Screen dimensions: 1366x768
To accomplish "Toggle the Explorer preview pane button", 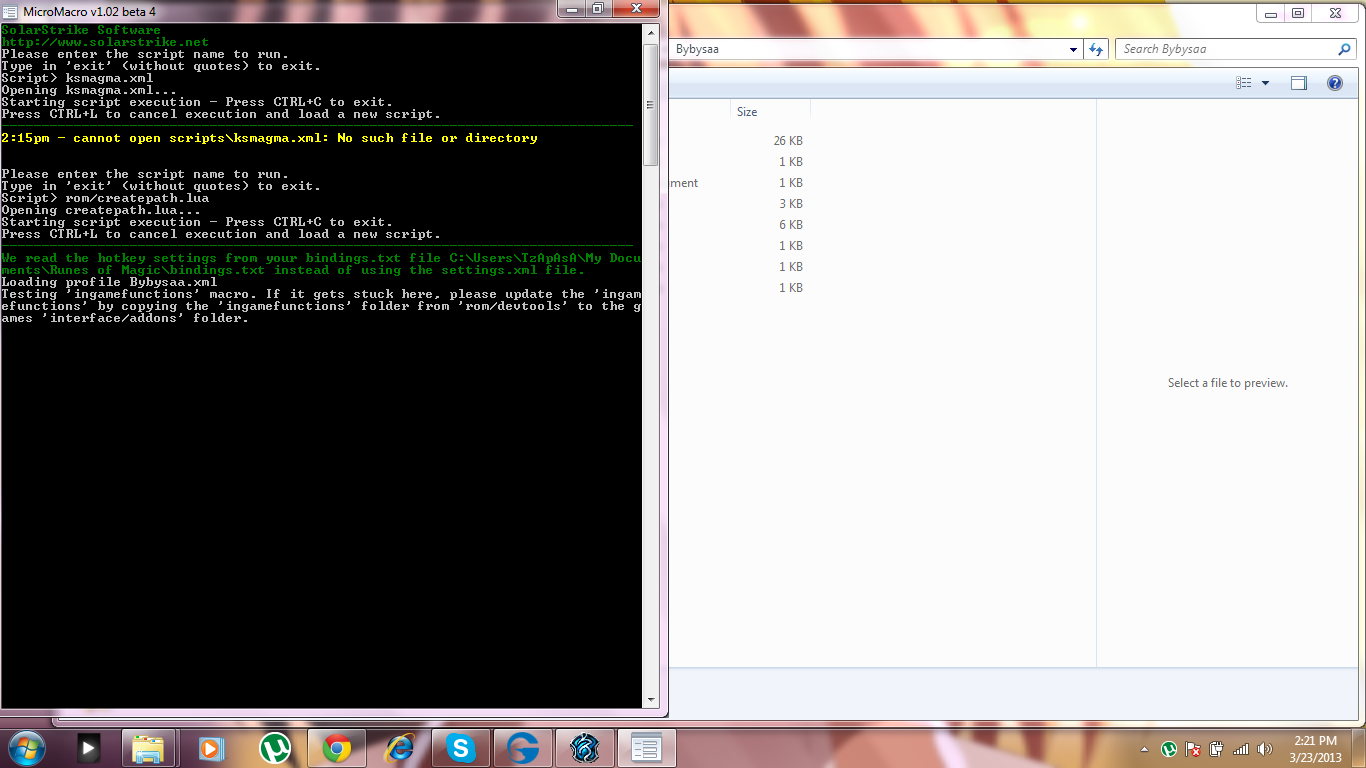I will pos(1298,83).
